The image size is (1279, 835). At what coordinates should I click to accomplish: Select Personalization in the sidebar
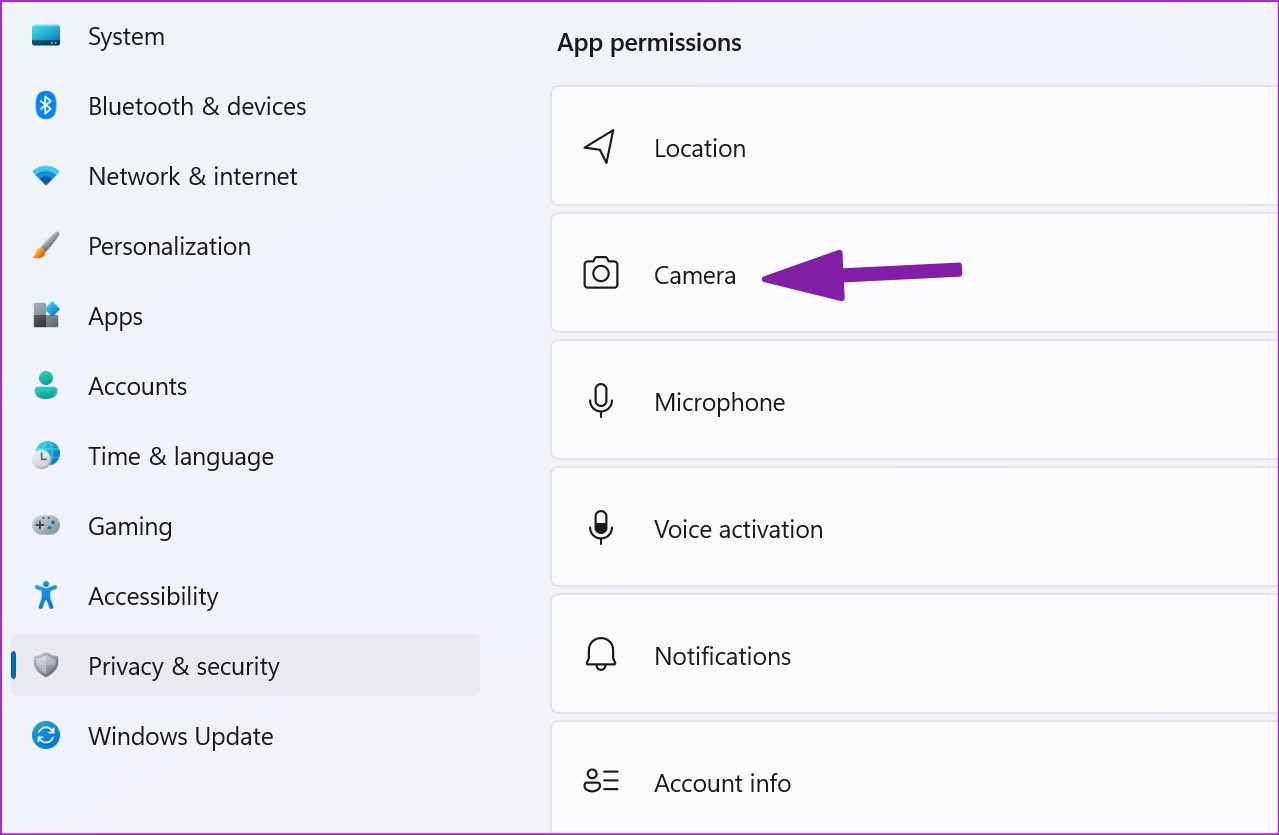click(245, 246)
